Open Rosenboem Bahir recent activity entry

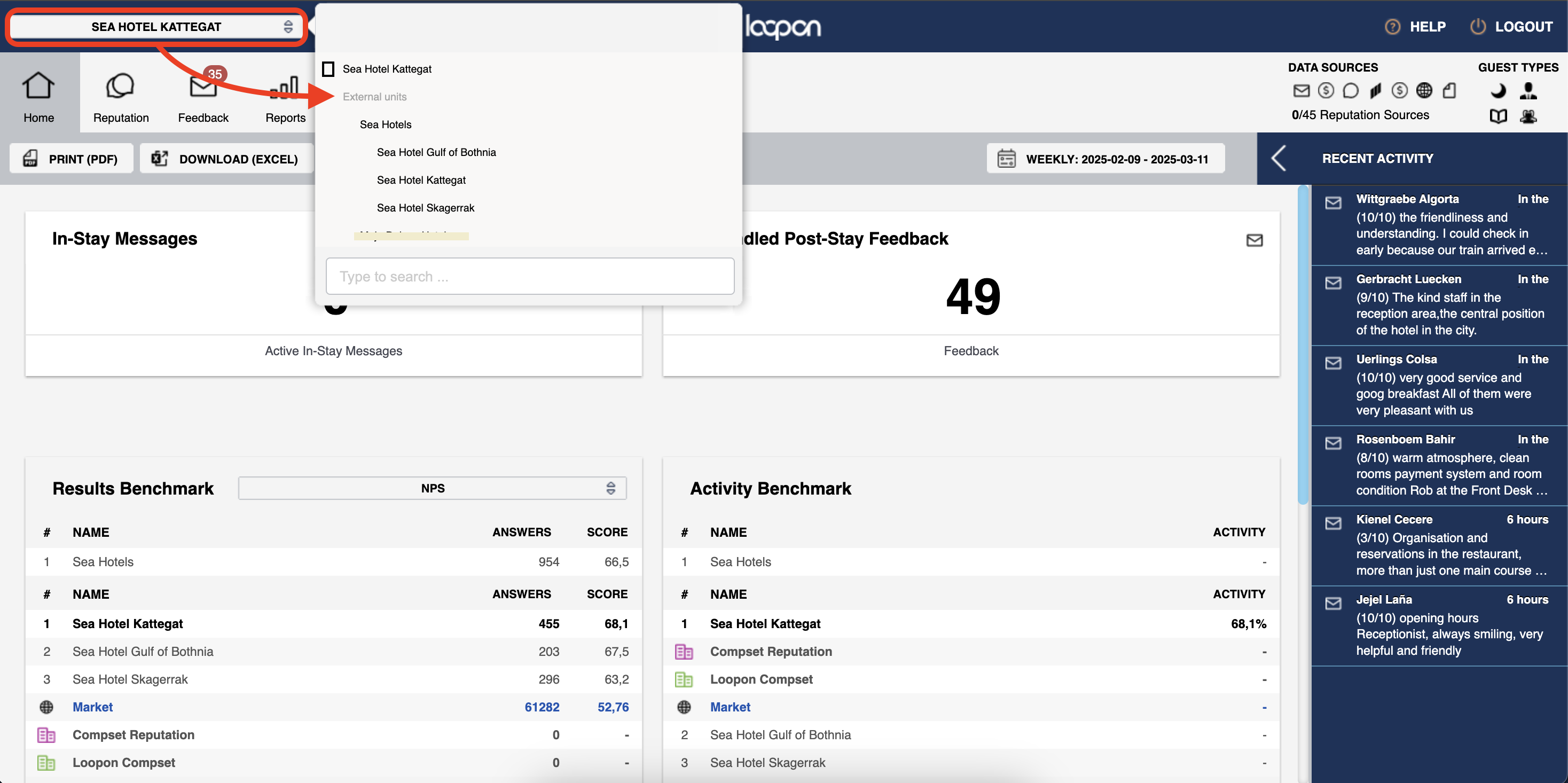point(1439,465)
